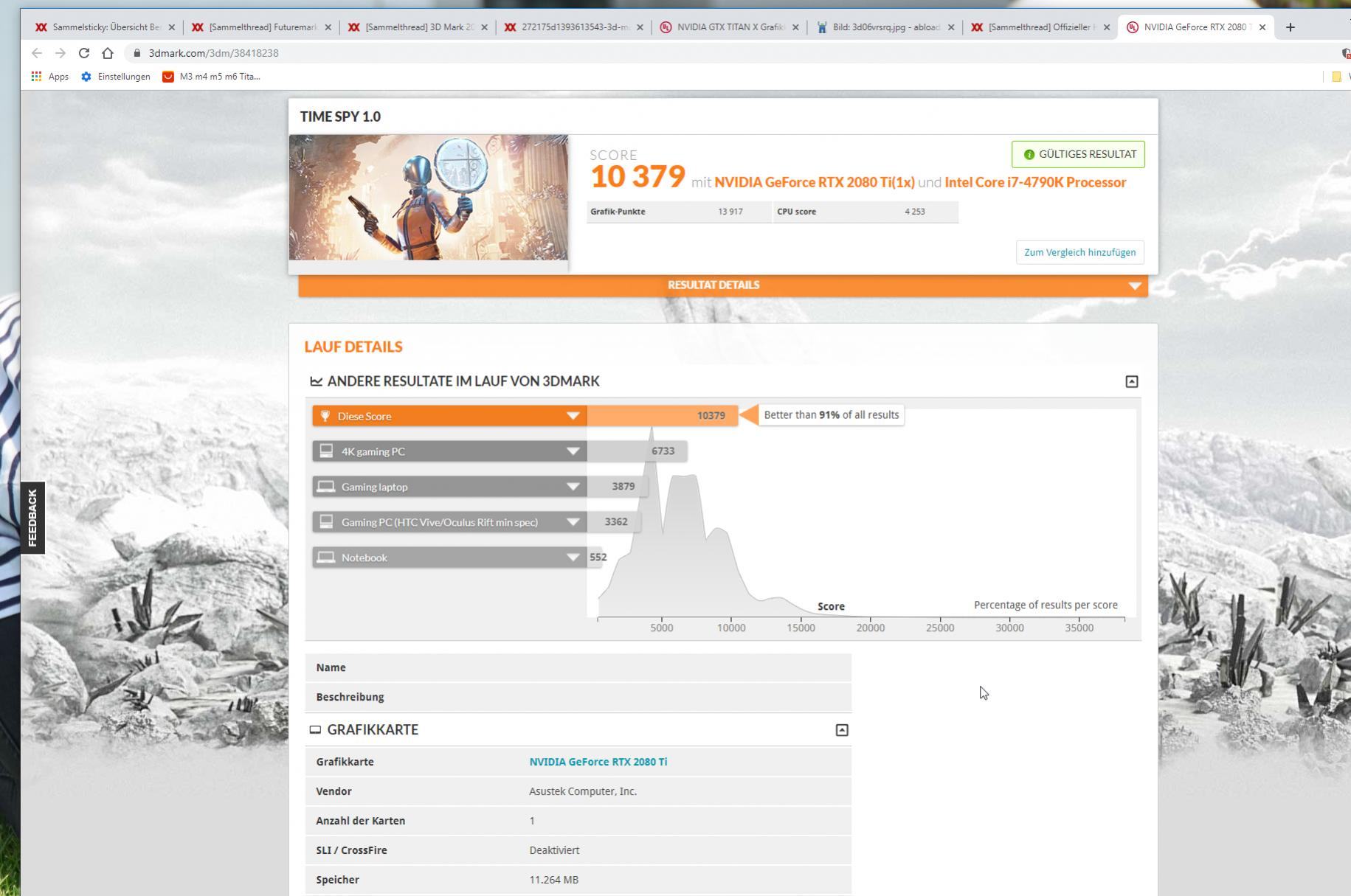Open the Apps grid shortcut

pyautogui.click(x=49, y=77)
